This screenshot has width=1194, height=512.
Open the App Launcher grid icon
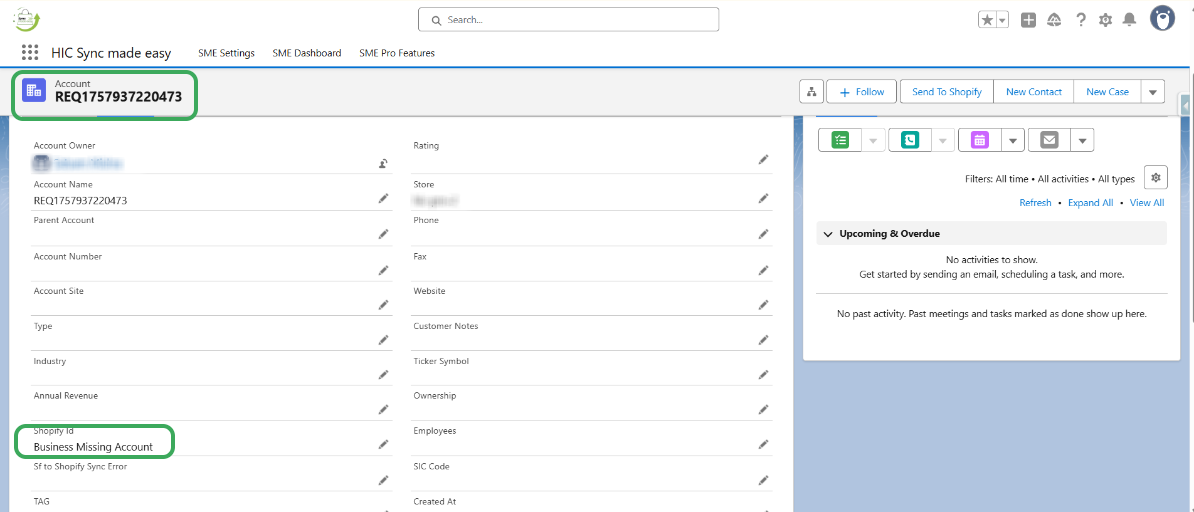point(30,53)
